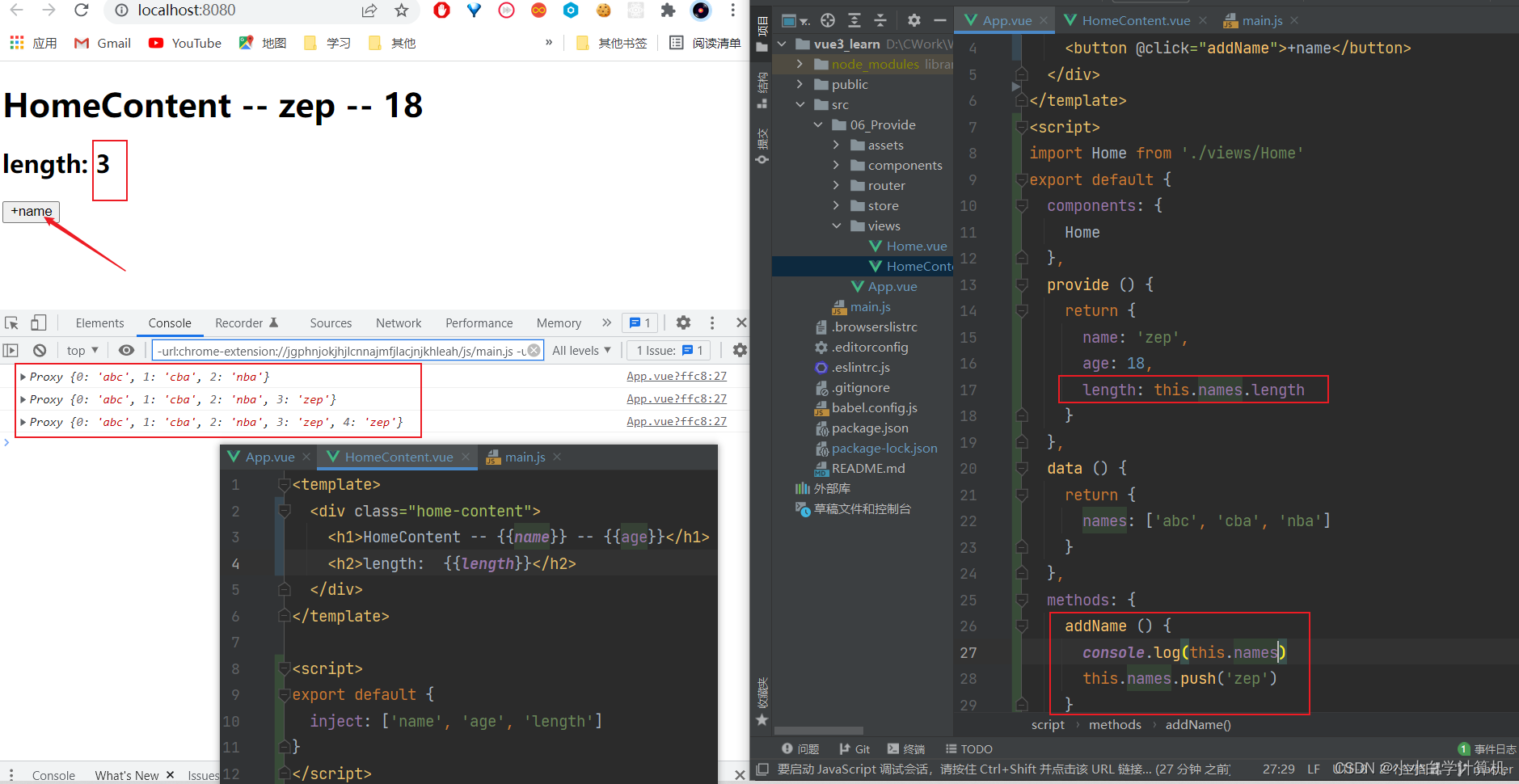Hide the project tool window
The width and height of the screenshot is (1519, 784).
[x=939, y=20]
